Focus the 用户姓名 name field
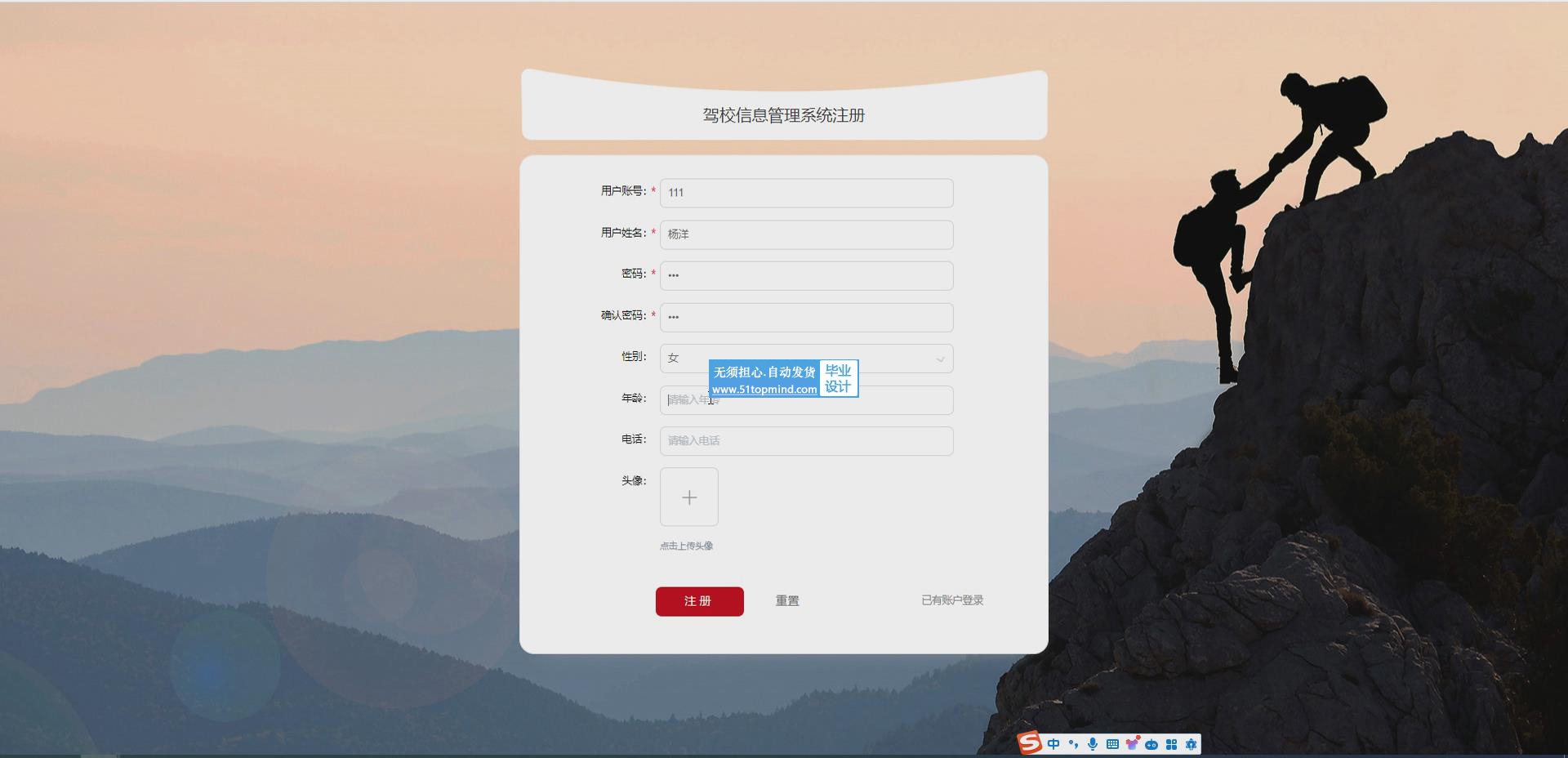Screen dimensions: 1568x758 [x=806, y=234]
